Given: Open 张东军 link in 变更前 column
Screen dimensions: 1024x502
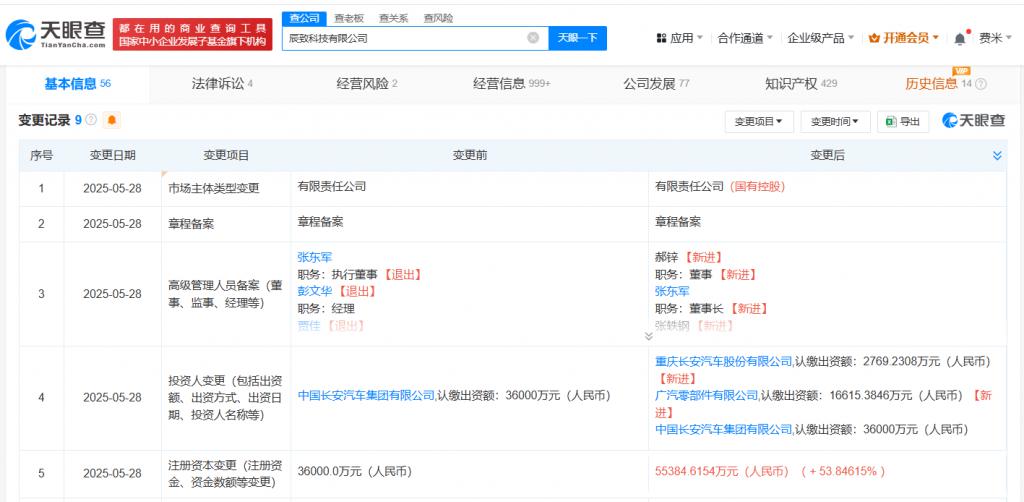Looking at the screenshot, I should point(315,257).
